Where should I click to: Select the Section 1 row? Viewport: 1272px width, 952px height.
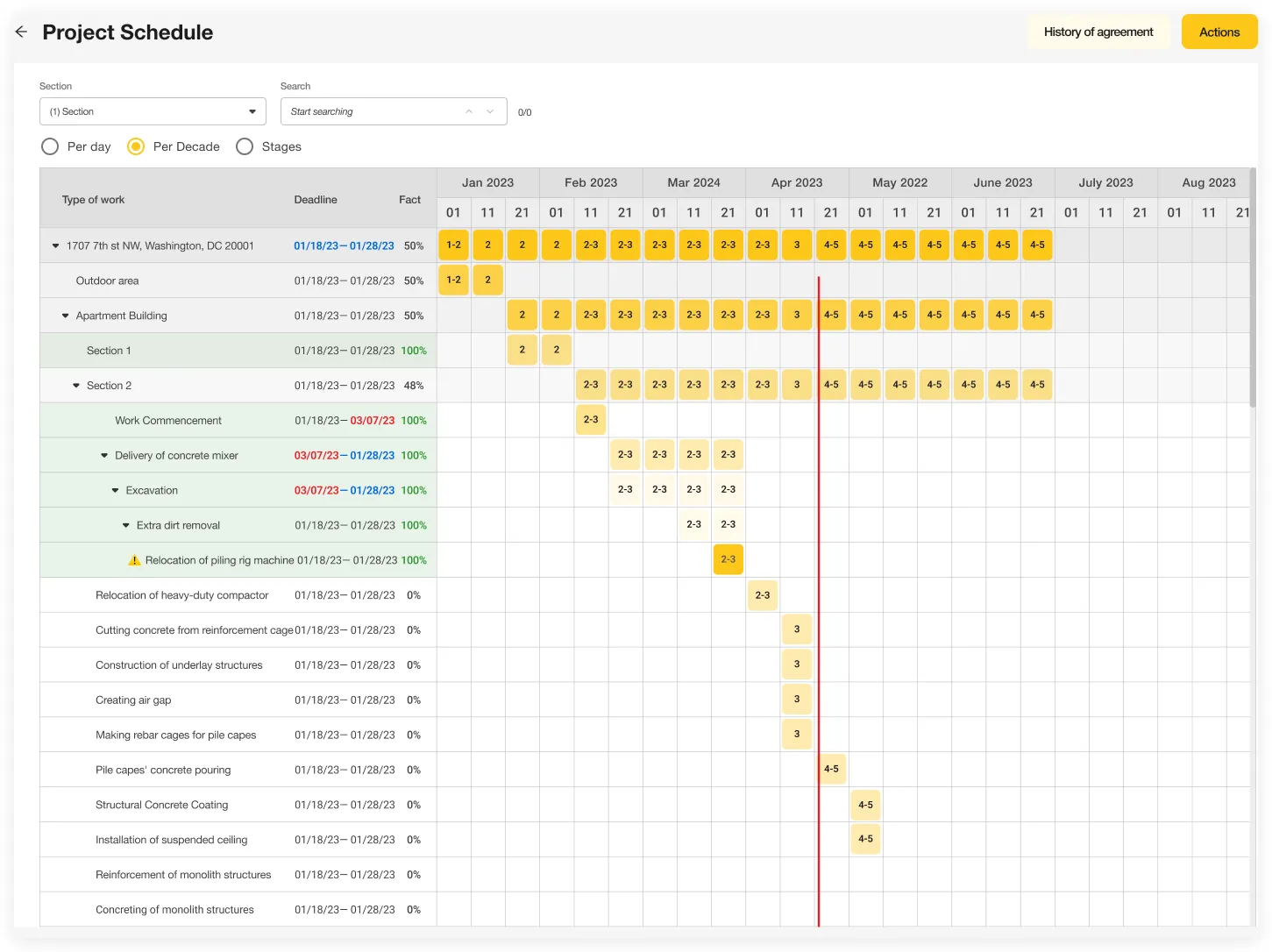tap(238, 351)
